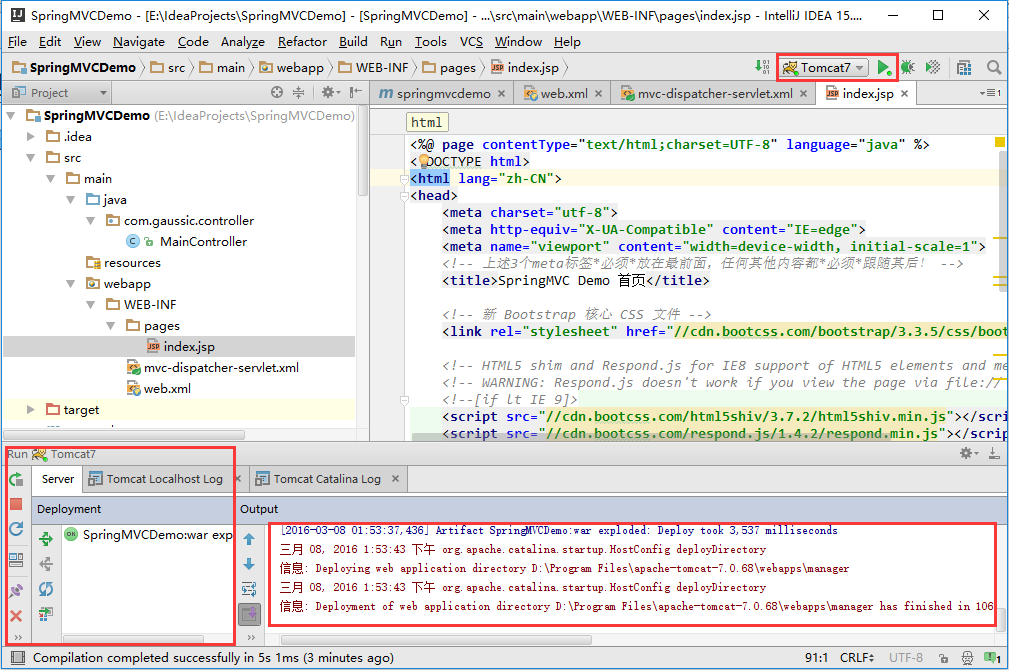Switch to mvc-dispatcher-servlet.xml tab
This screenshot has height=670, width=1009.
click(x=714, y=93)
